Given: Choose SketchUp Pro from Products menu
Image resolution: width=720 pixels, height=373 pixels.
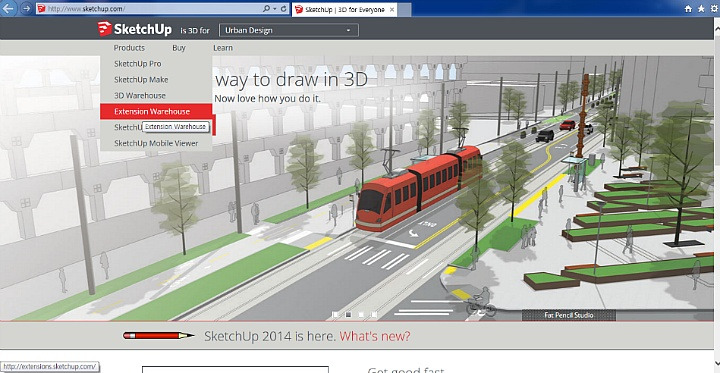Looking at the screenshot, I should (138, 64).
